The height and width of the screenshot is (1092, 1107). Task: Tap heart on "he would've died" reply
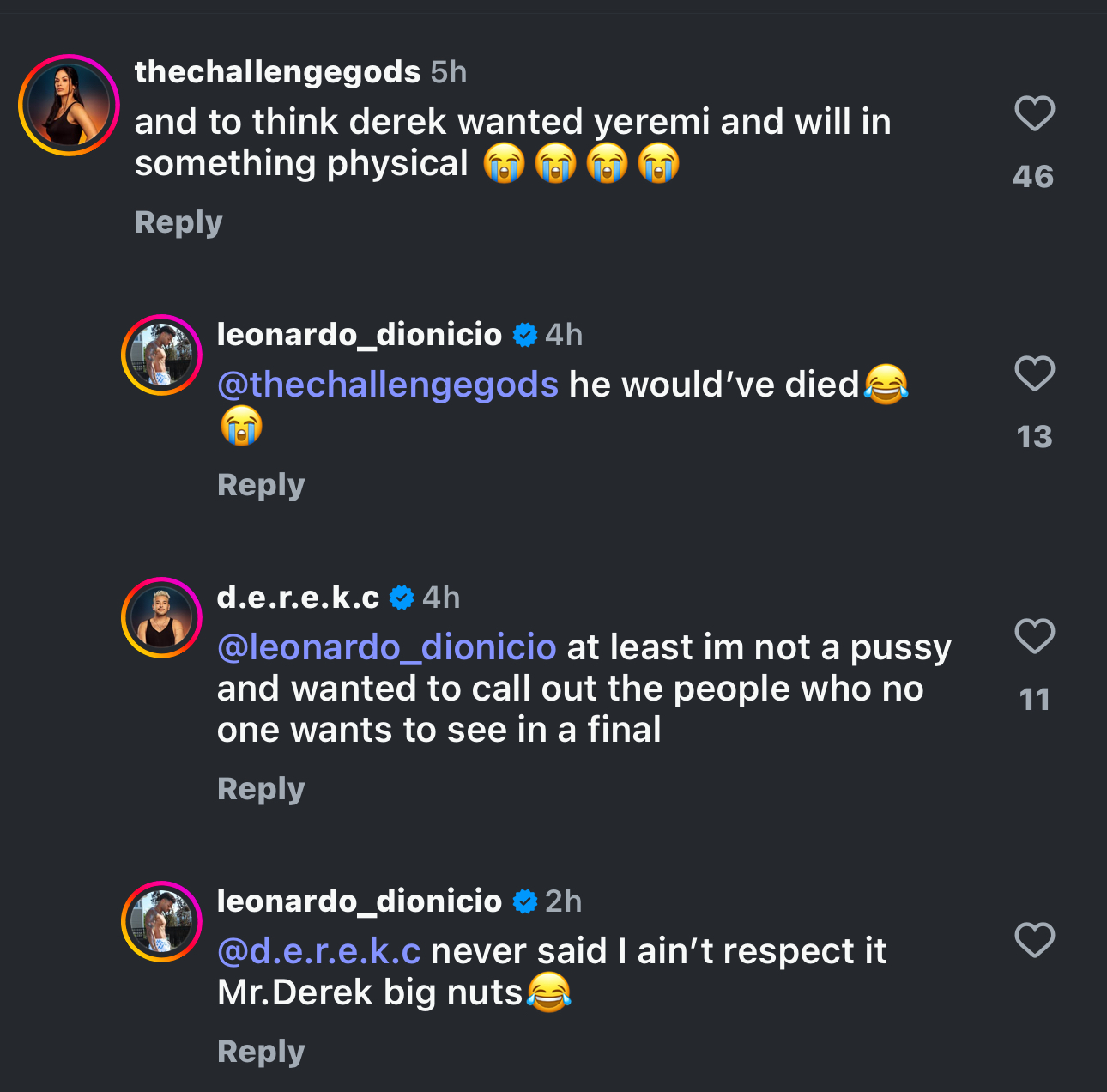(x=1034, y=373)
